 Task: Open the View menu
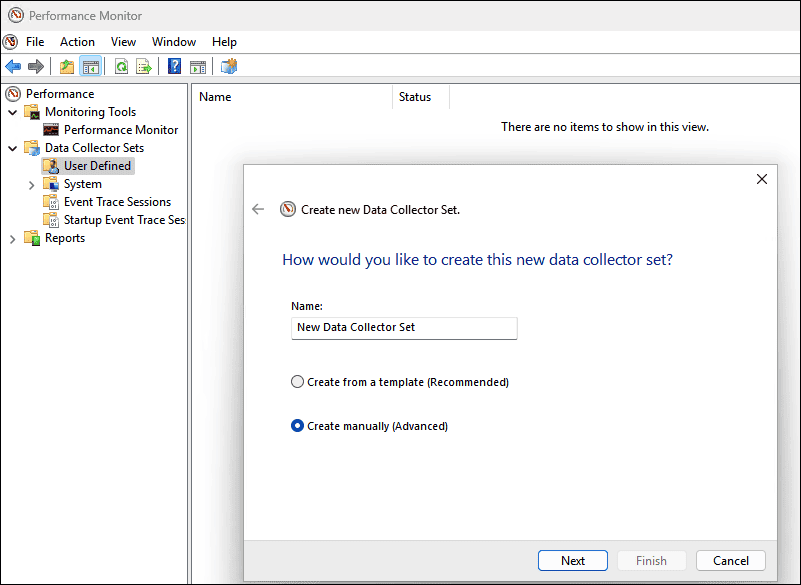click(x=123, y=41)
